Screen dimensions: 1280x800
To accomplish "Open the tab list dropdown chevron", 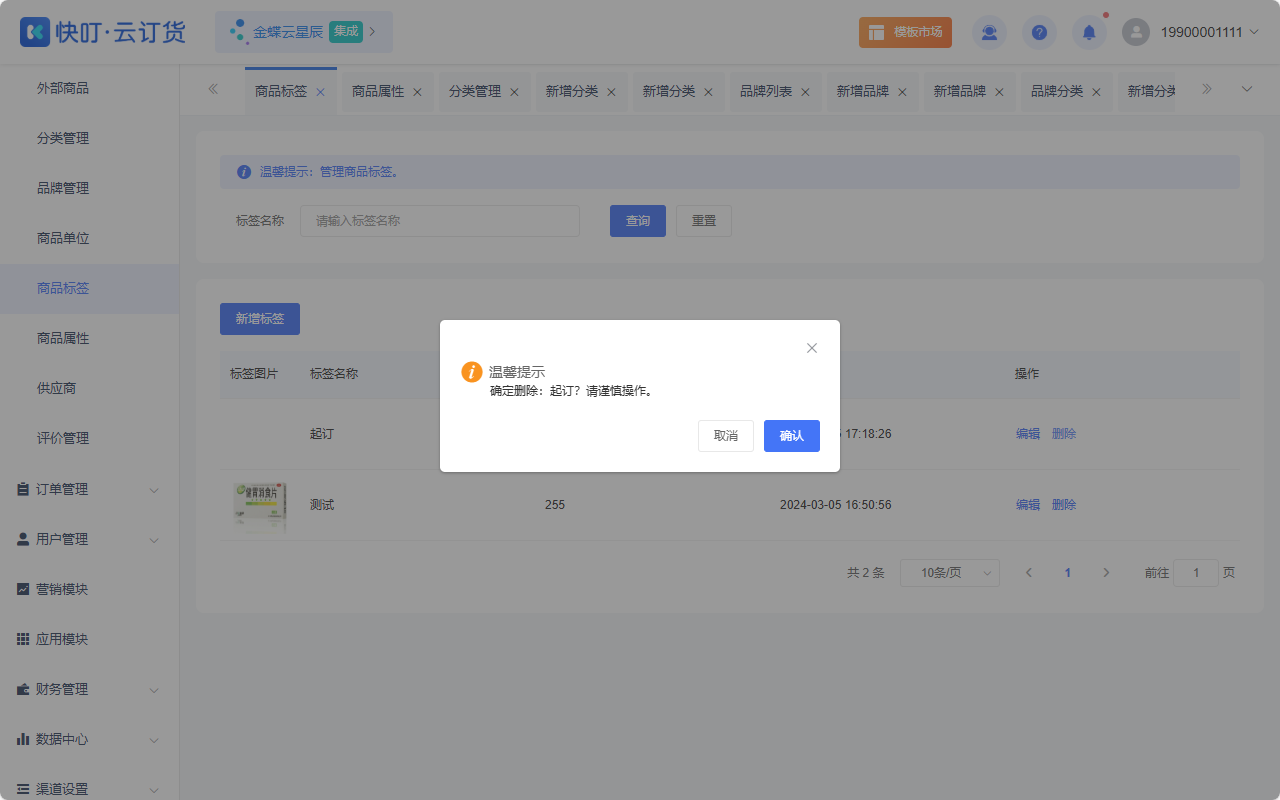I will click(x=1247, y=89).
